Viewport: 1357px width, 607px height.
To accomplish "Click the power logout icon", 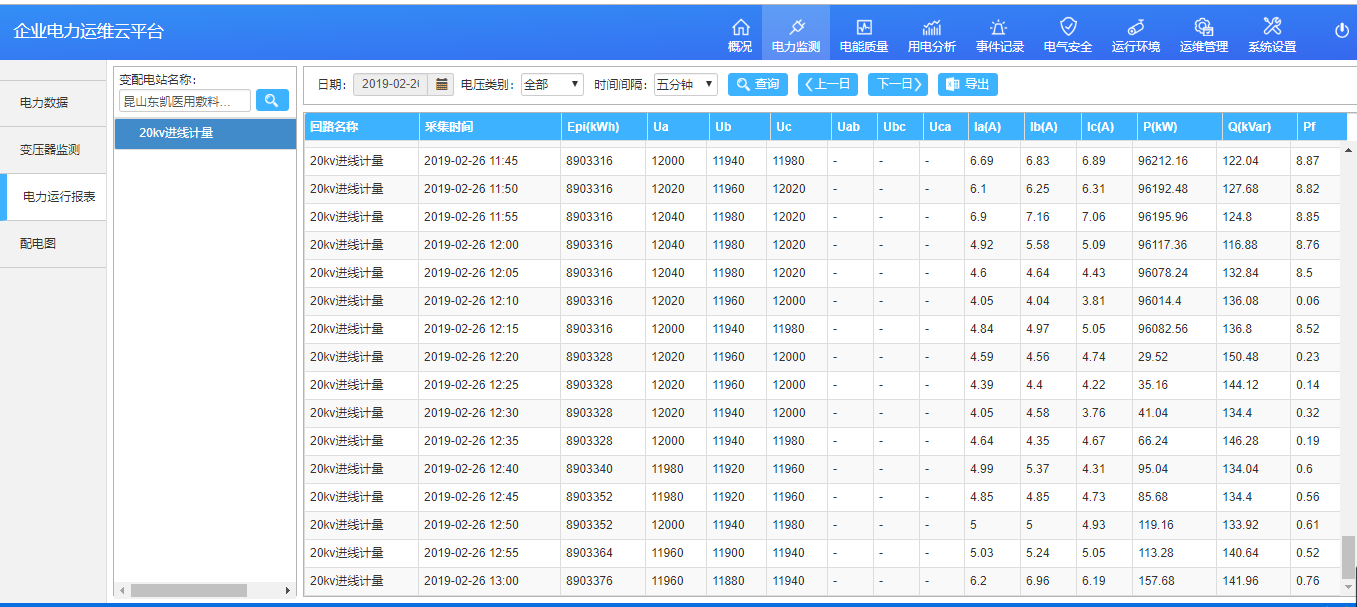I will click(x=1342, y=31).
